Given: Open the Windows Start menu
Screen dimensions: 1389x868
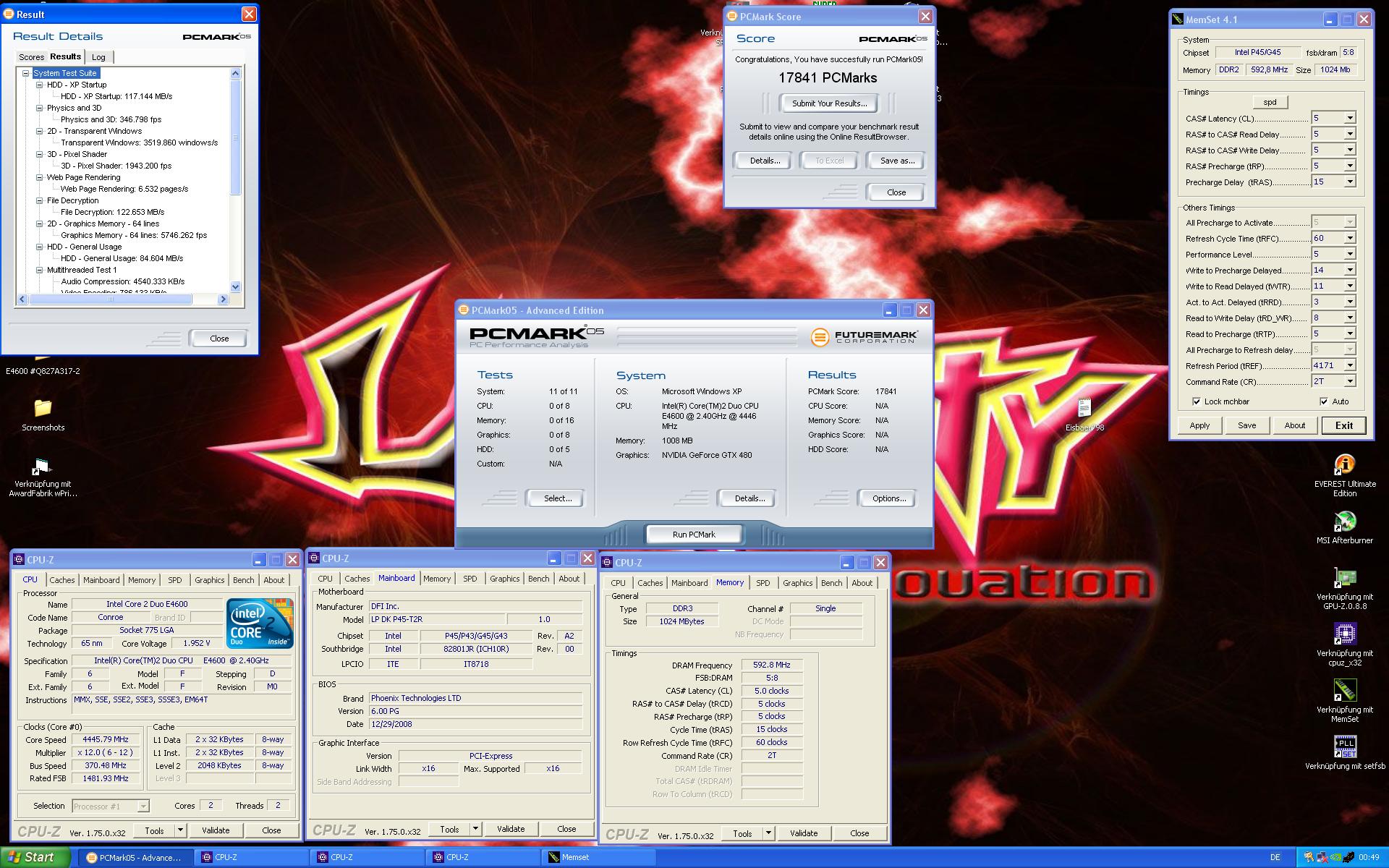Looking at the screenshot, I should (35, 857).
